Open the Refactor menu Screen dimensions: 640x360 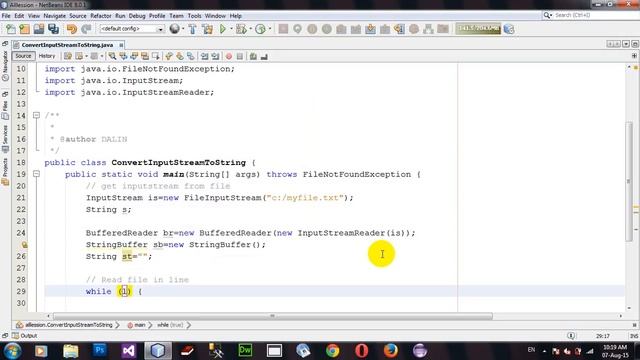(101, 16)
